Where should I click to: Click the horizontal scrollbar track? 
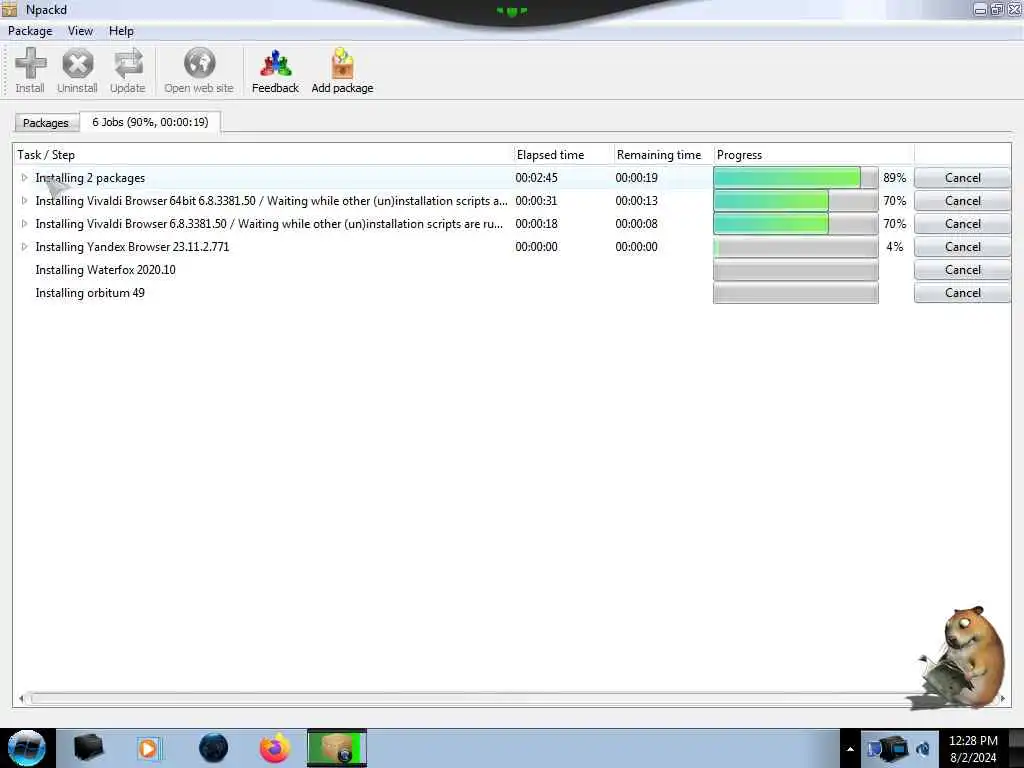(x=511, y=699)
